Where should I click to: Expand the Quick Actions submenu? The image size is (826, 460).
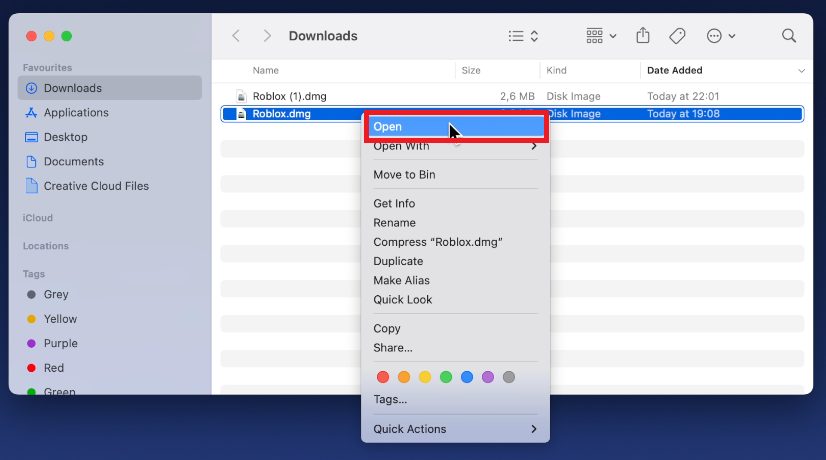(x=456, y=429)
